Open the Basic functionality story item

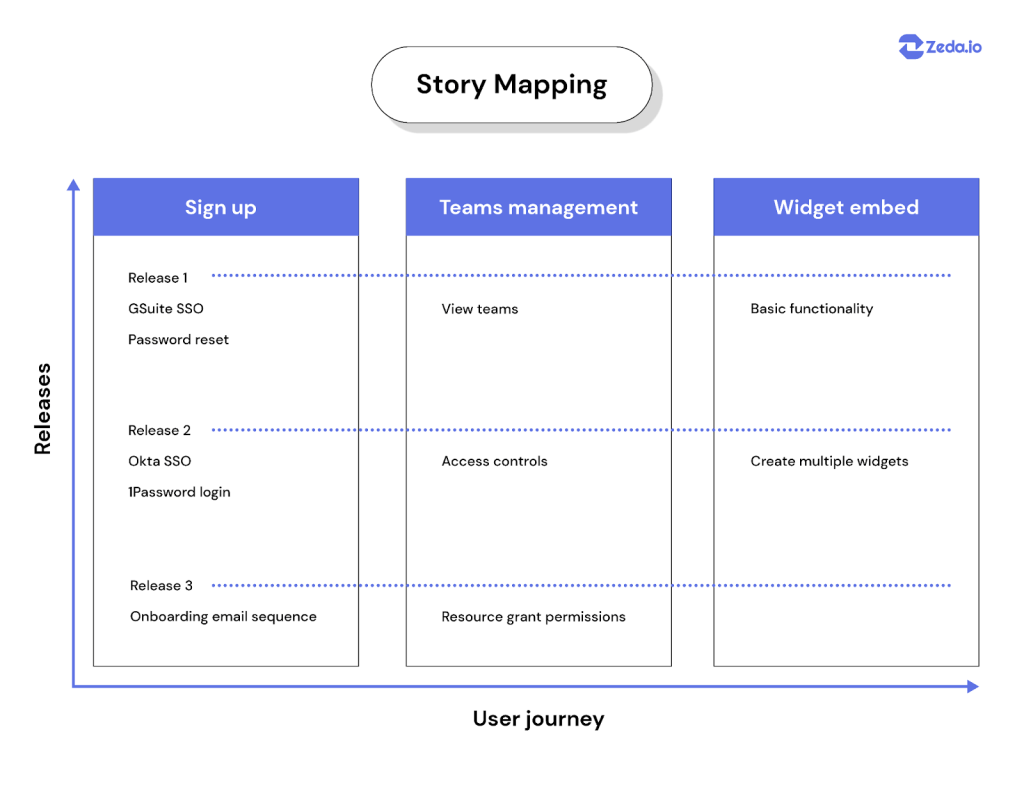pos(812,308)
